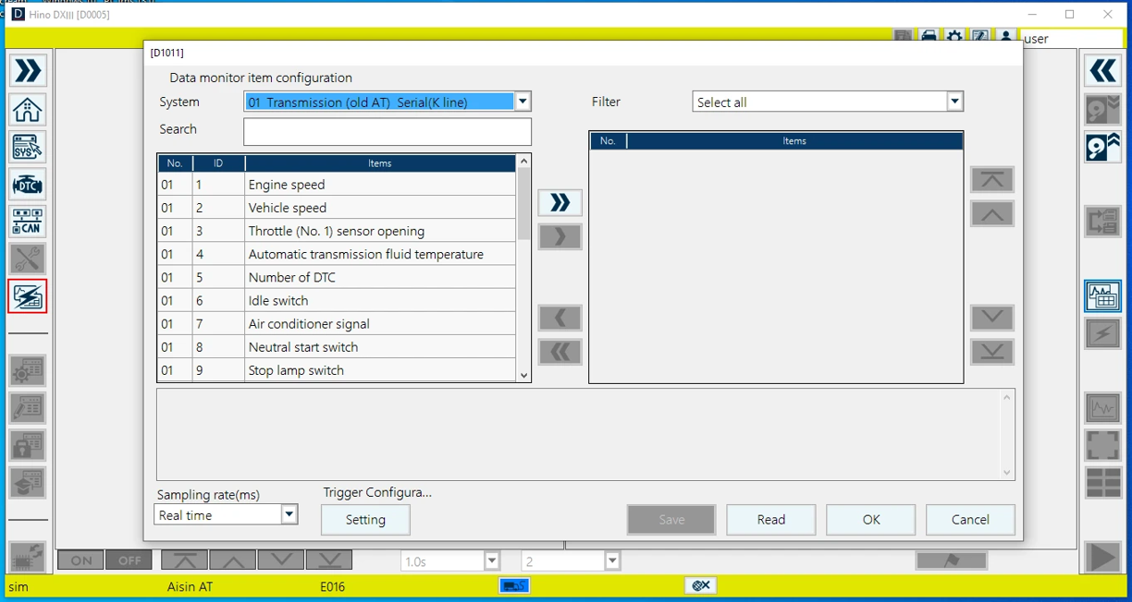
Task: Click the E016 status bar text
Action: click(x=333, y=586)
